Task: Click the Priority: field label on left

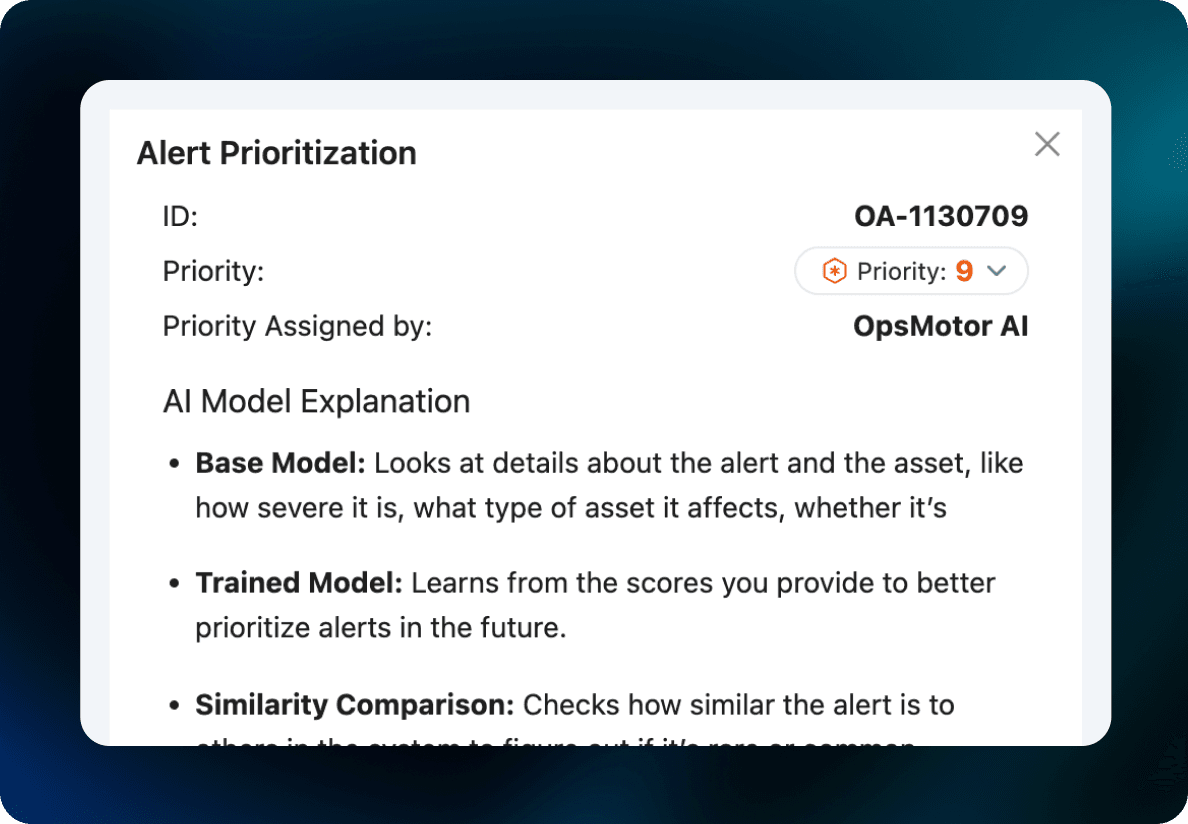Action: [214, 271]
